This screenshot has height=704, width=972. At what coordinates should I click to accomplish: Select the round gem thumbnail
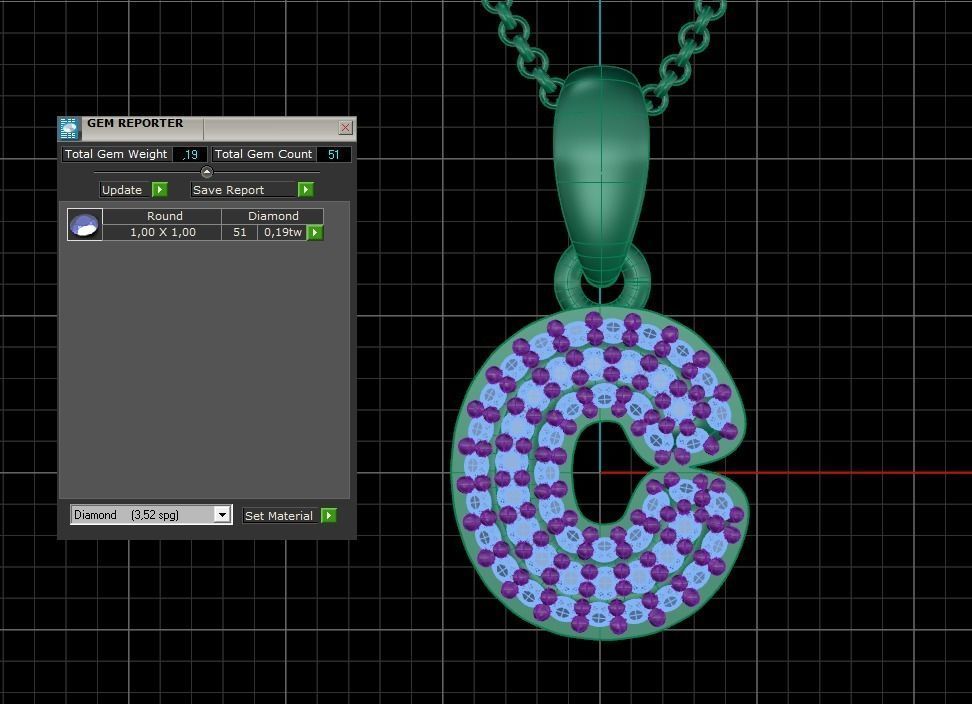point(84,224)
